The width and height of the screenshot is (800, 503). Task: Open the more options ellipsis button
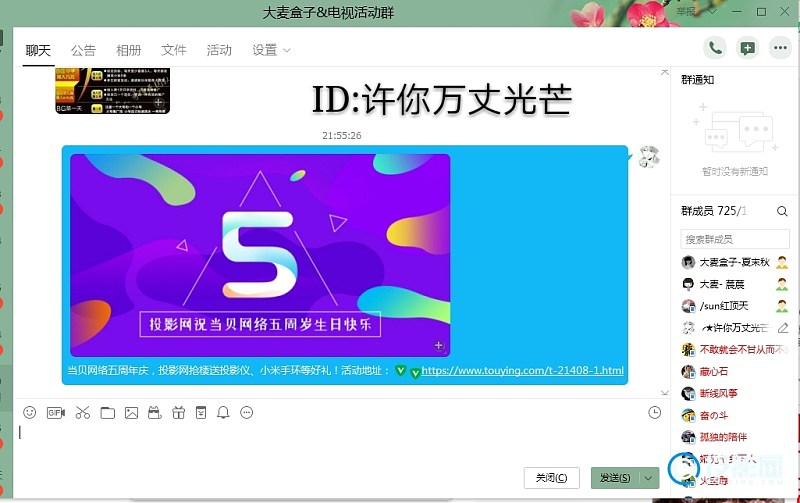tap(780, 48)
